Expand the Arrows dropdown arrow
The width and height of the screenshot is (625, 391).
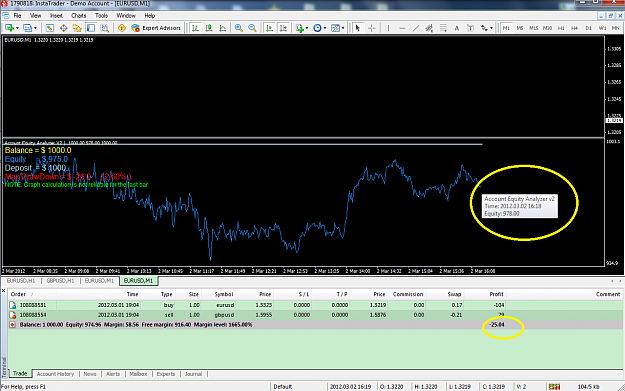pos(491,28)
